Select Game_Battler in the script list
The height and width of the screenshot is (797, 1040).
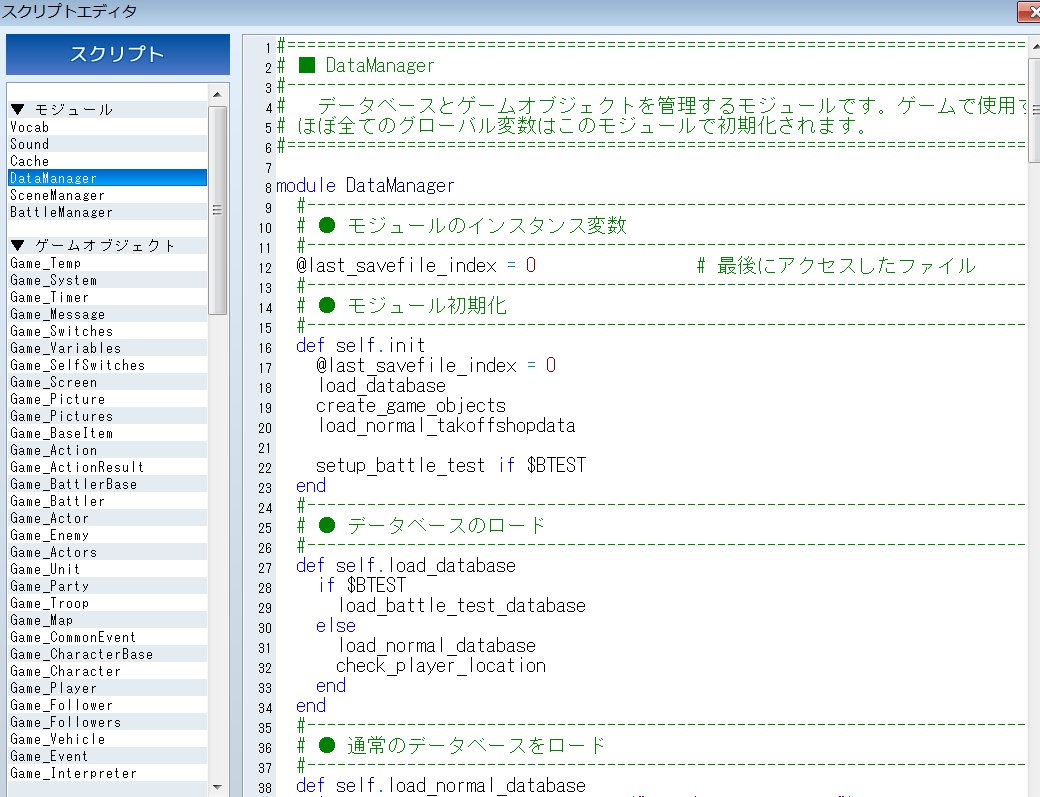pyautogui.click(x=107, y=501)
